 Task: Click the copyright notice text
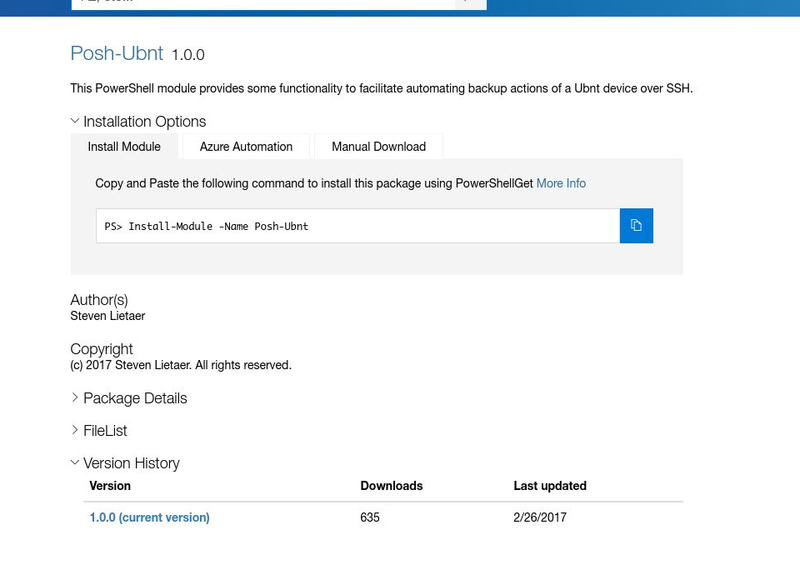tap(181, 365)
